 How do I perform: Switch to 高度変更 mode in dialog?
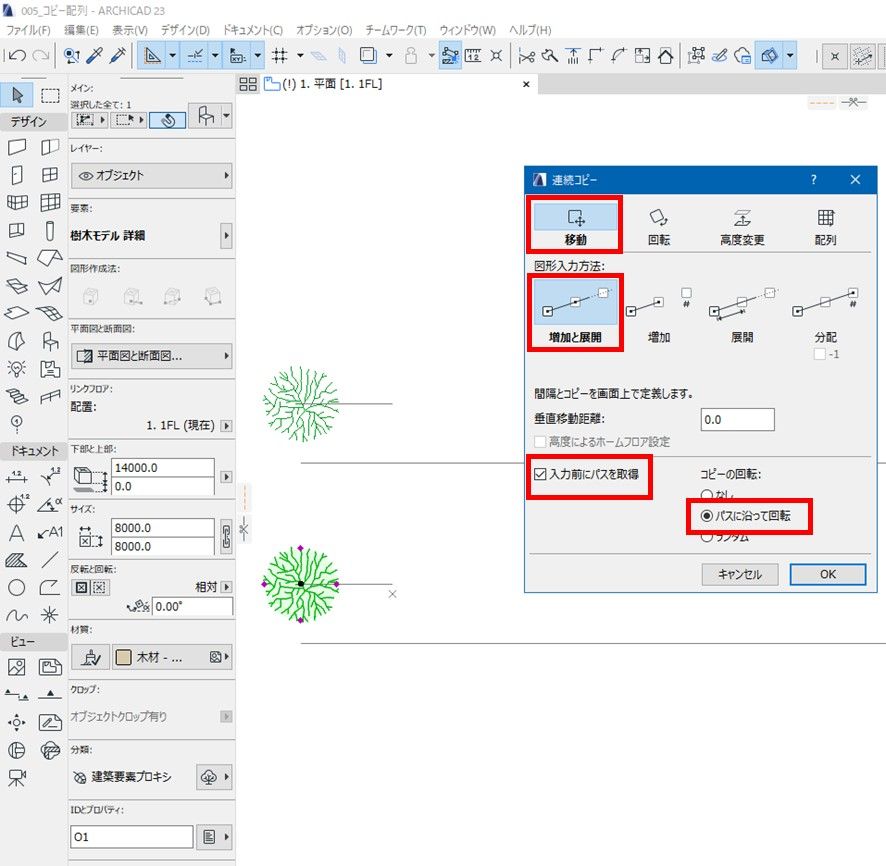[x=742, y=227]
